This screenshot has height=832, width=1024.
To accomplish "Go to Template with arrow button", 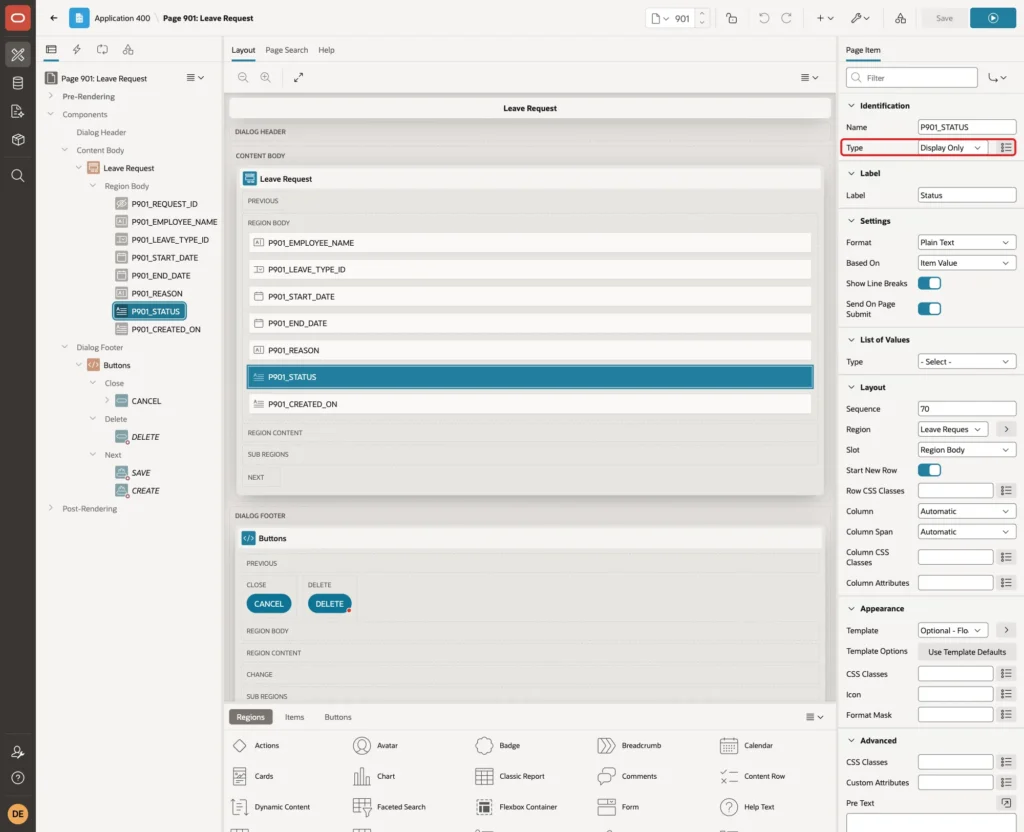I will (1006, 630).
